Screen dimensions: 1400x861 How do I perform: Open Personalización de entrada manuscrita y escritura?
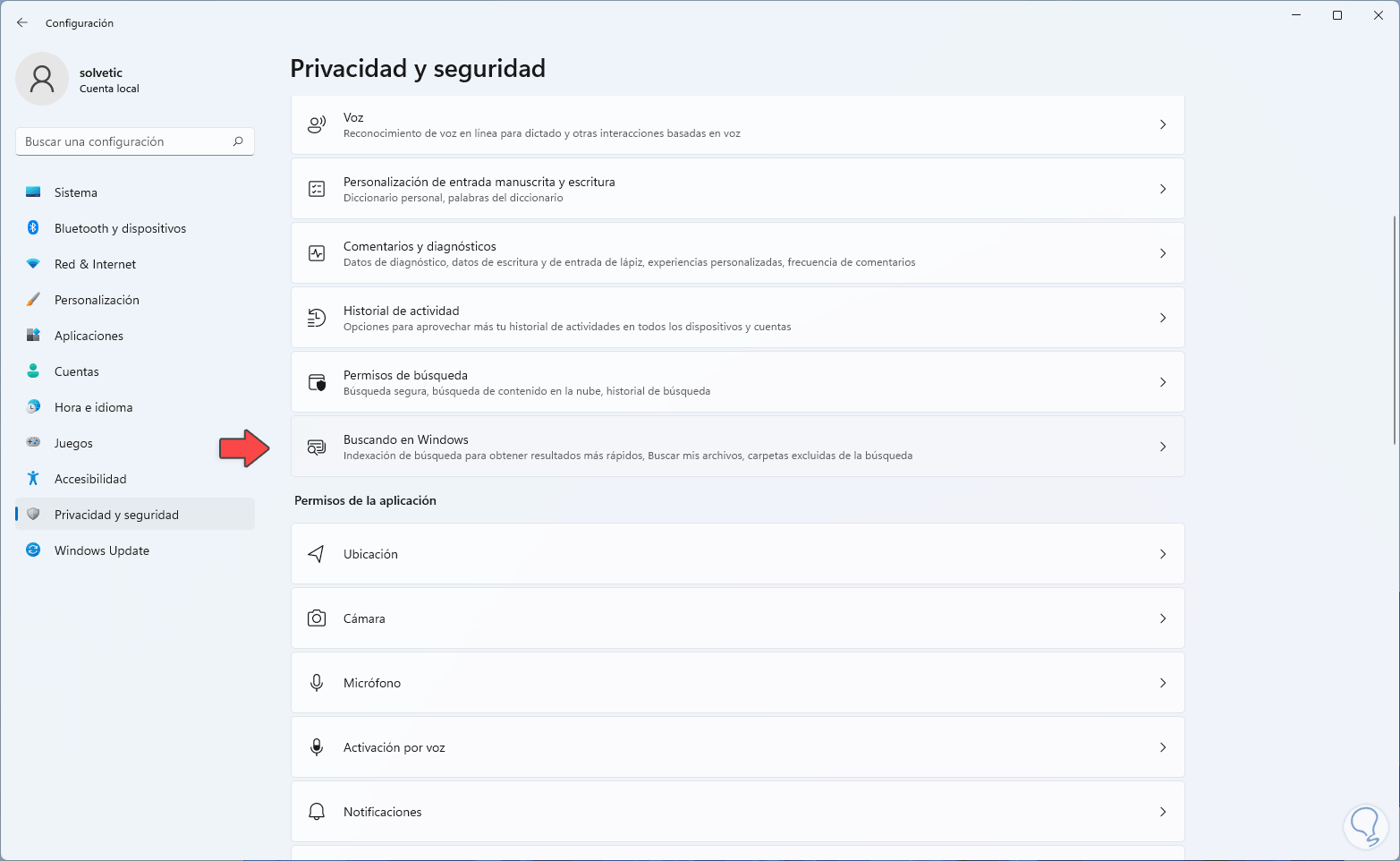point(479,182)
